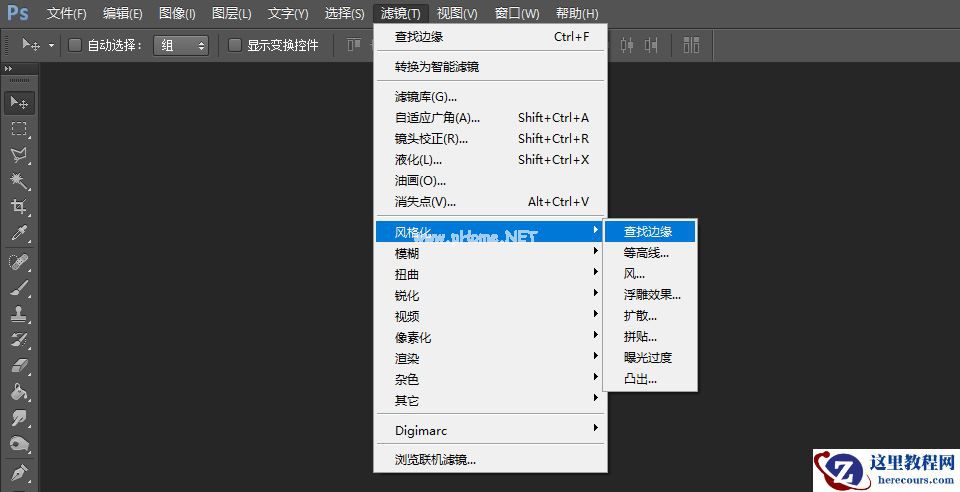Choose 自适应广角(A)...
The height and width of the screenshot is (492, 960).
tap(490, 117)
